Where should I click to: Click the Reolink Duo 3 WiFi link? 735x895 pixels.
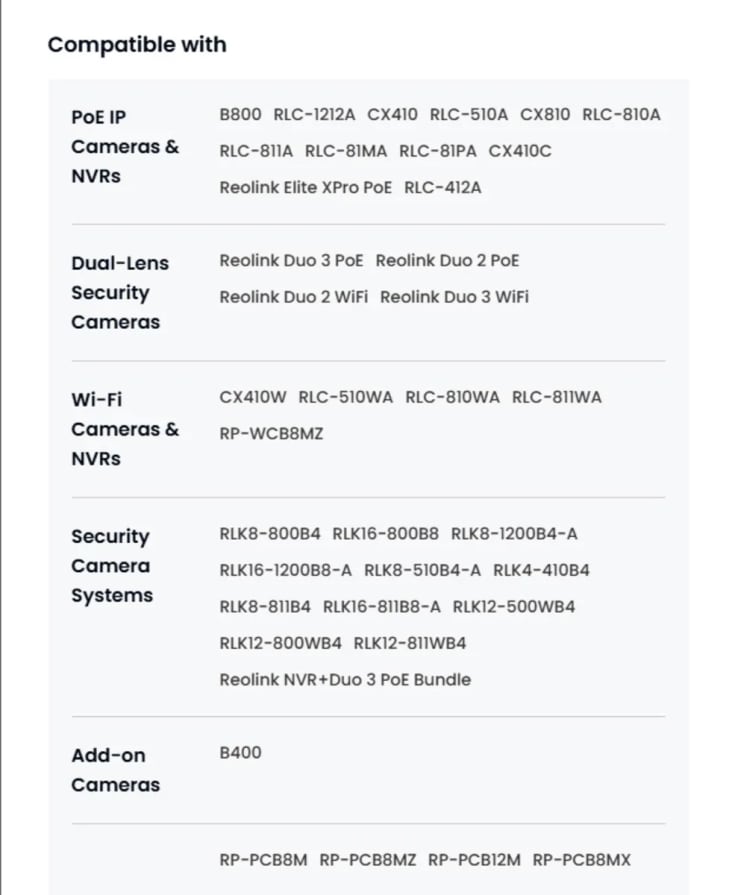(x=454, y=297)
